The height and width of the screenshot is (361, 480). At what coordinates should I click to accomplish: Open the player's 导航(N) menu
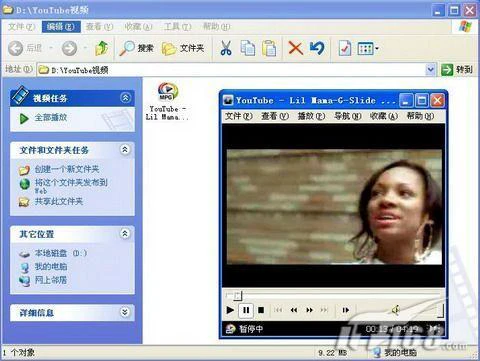(x=348, y=116)
